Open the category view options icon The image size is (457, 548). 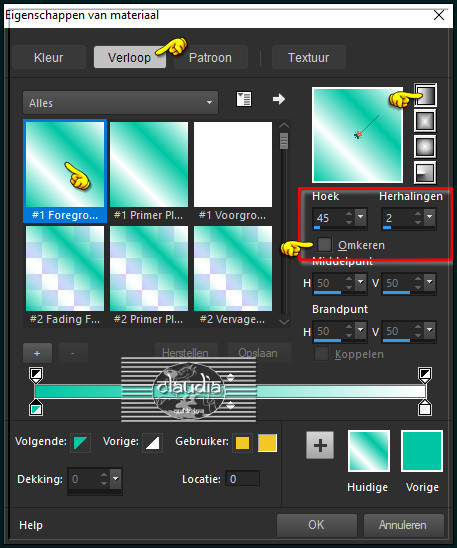pos(244,99)
